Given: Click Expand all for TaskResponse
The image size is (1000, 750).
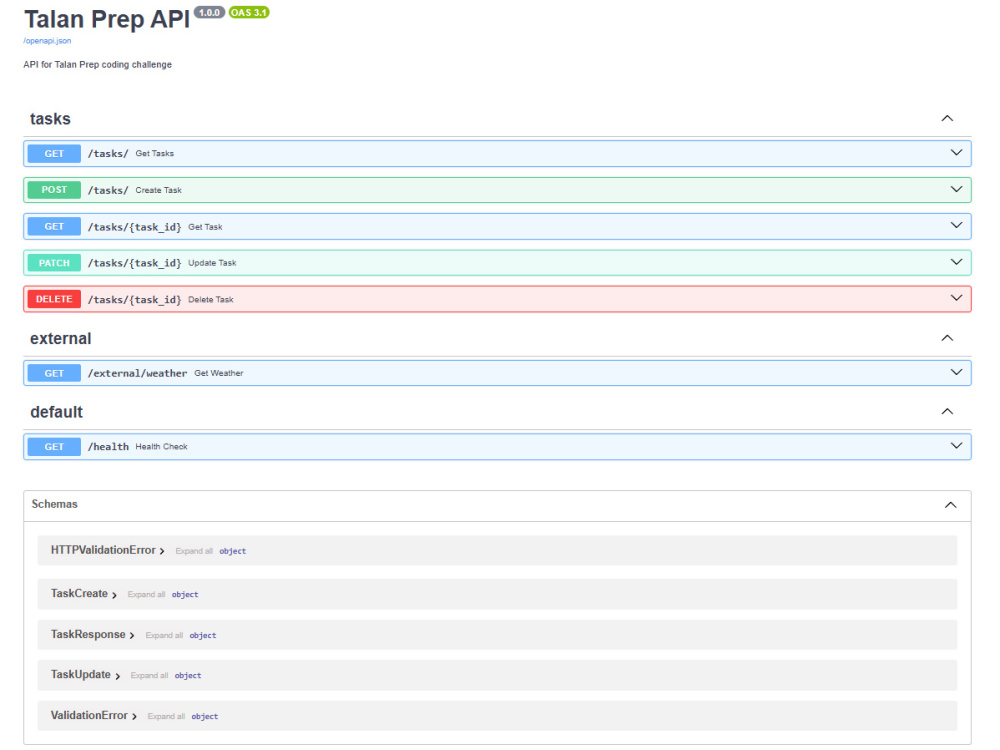Looking at the screenshot, I should (x=164, y=635).
